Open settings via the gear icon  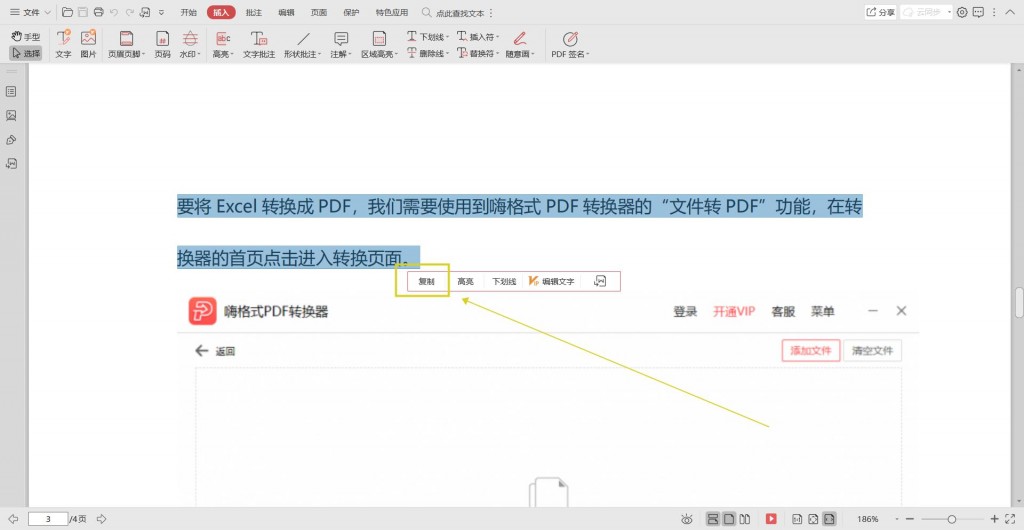[x=962, y=12]
